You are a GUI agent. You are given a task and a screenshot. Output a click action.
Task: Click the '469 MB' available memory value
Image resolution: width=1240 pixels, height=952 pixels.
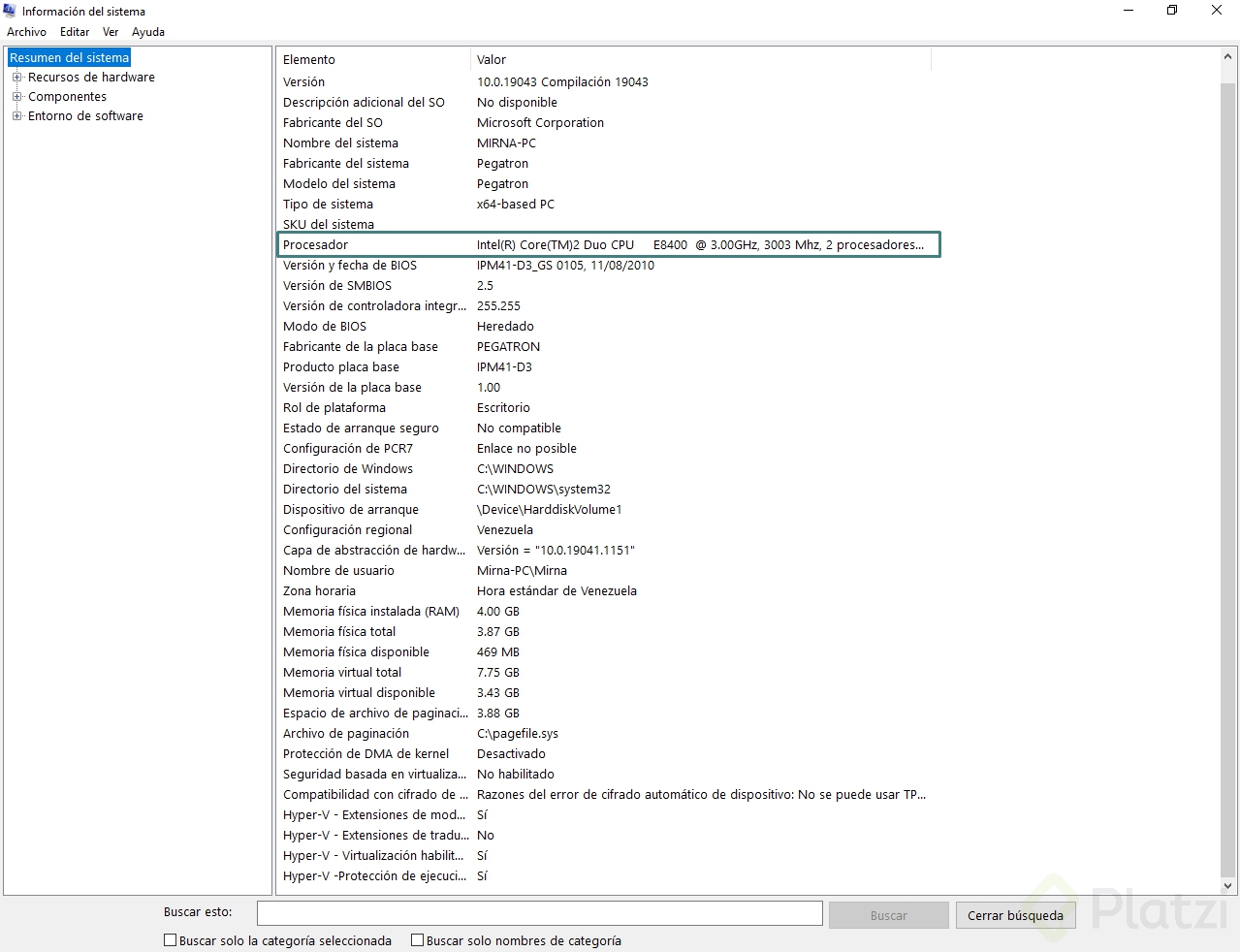[x=498, y=652]
